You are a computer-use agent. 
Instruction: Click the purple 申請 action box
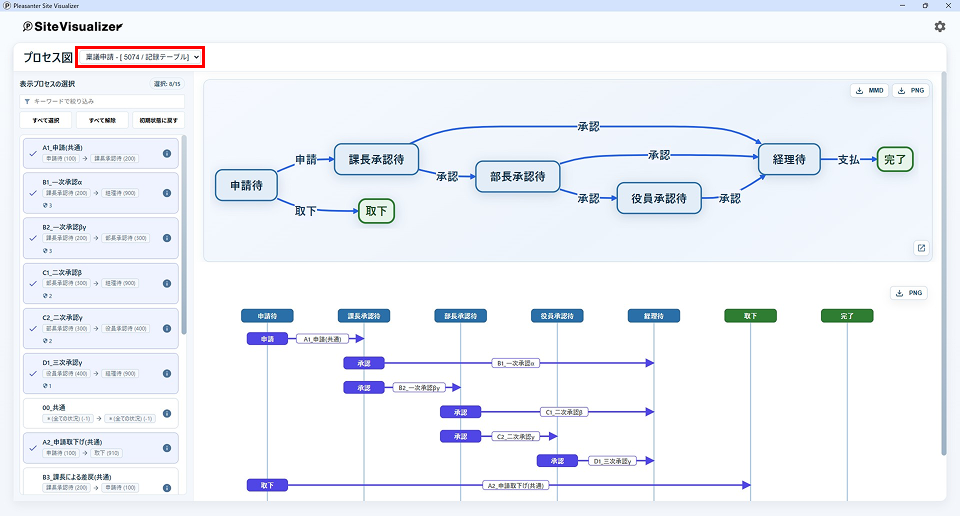267,339
